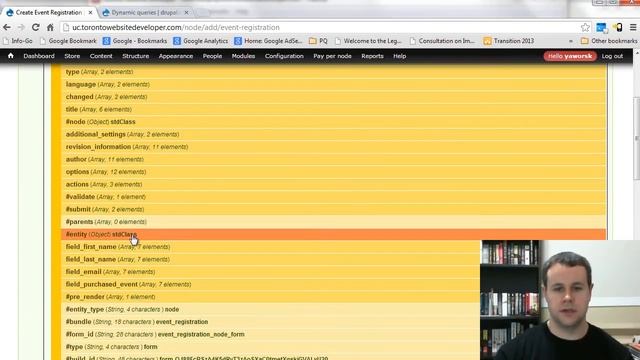The width and height of the screenshot is (640, 360).
Task: Expand the highlighted #entity stdClass row
Action: point(333,234)
